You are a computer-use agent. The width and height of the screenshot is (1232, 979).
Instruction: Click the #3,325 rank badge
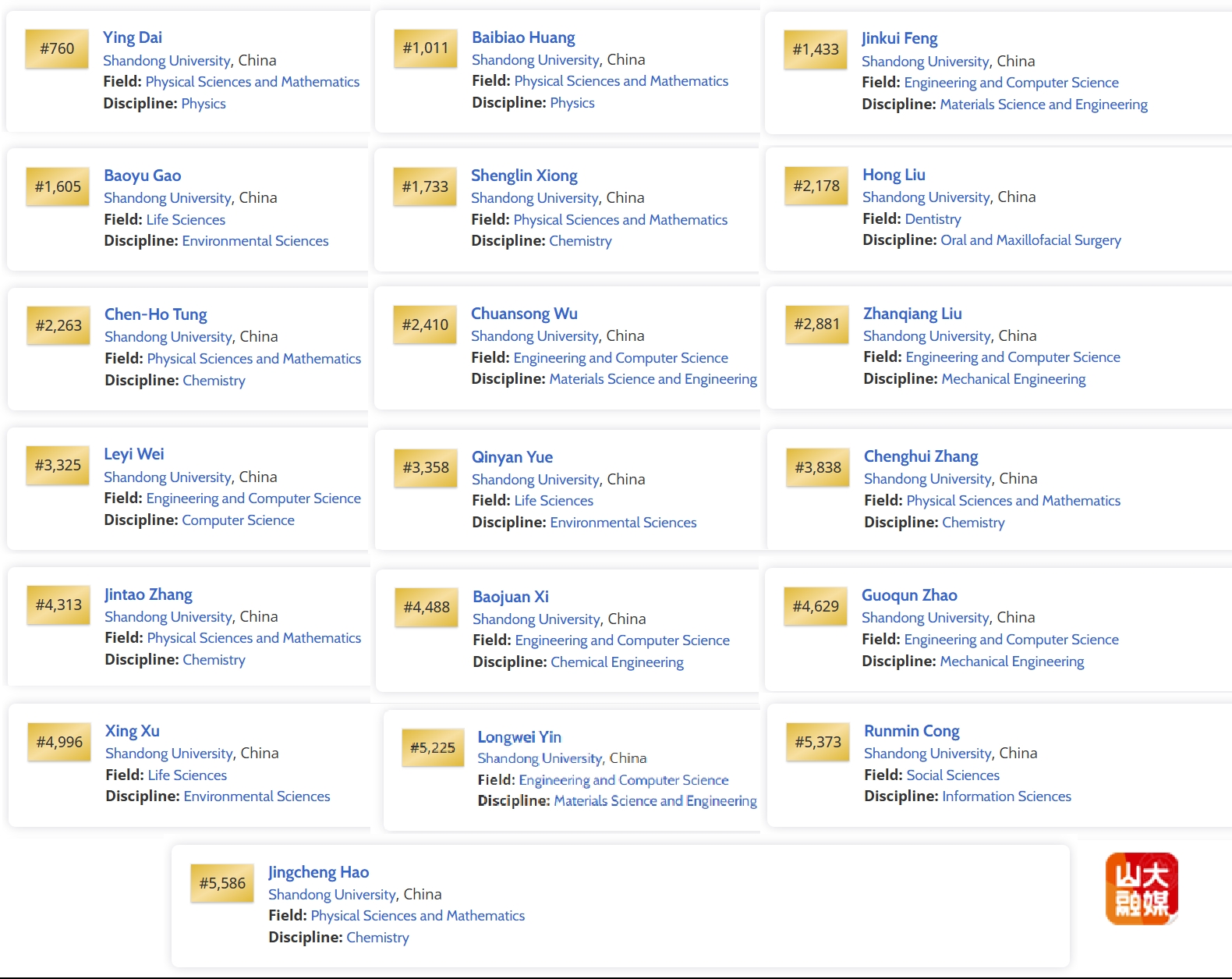pos(58,466)
